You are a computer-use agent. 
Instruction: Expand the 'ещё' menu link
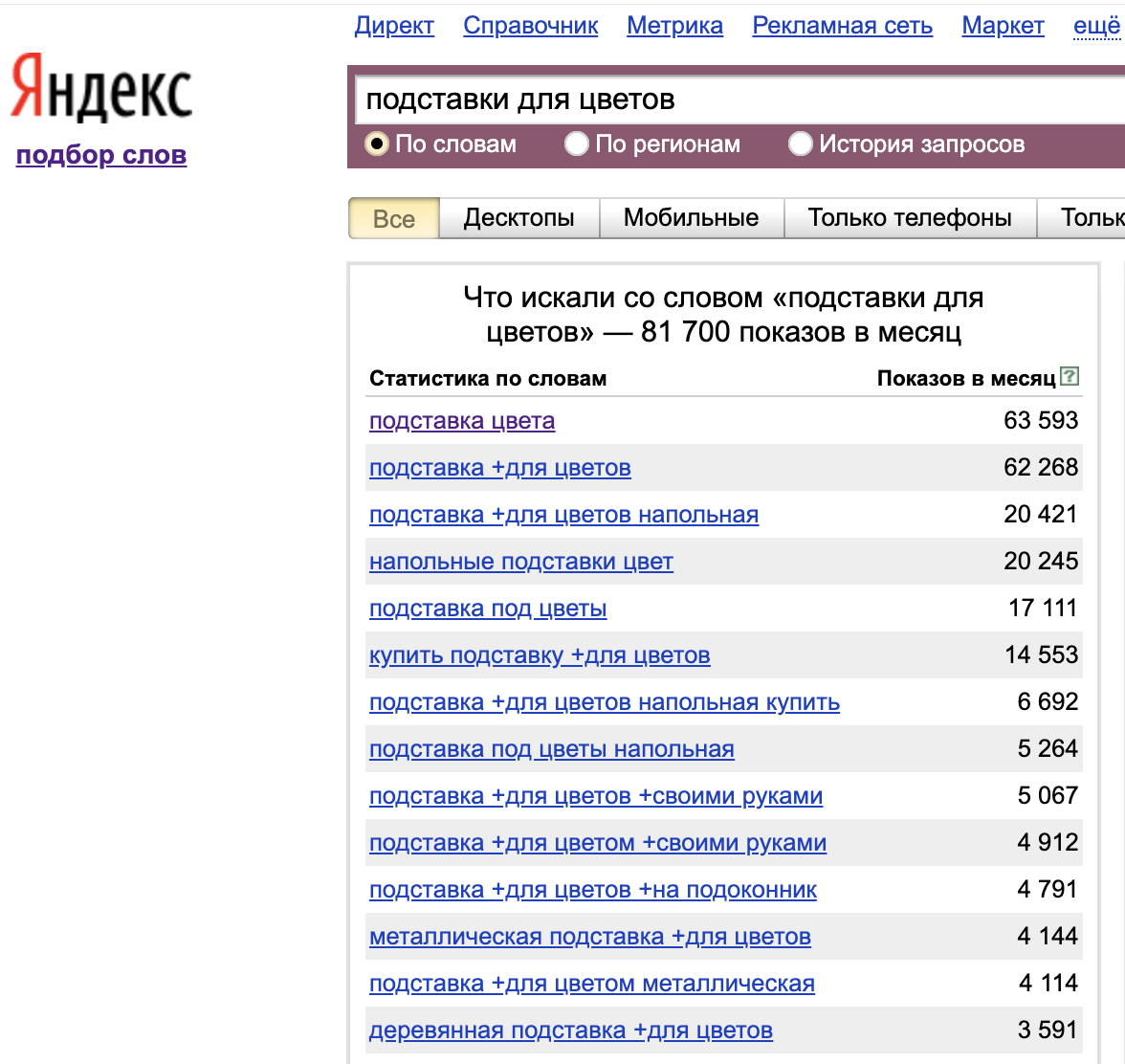click(1096, 26)
